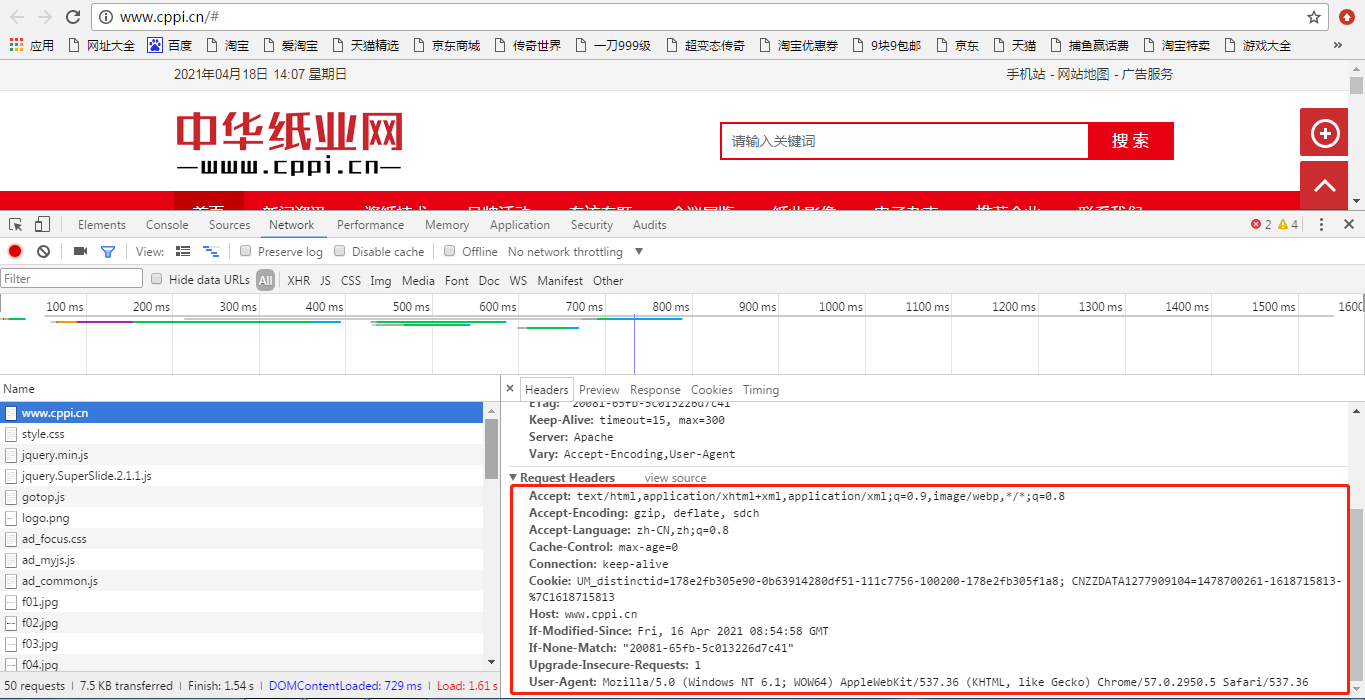Clear the network log icon
This screenshot has width=1365, height=700.
[x=44, y=251]
